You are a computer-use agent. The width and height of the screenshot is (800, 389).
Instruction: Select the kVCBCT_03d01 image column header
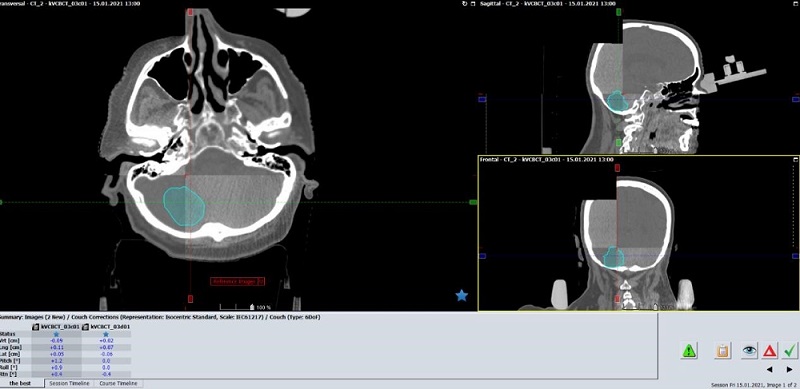tap(106, 326)
